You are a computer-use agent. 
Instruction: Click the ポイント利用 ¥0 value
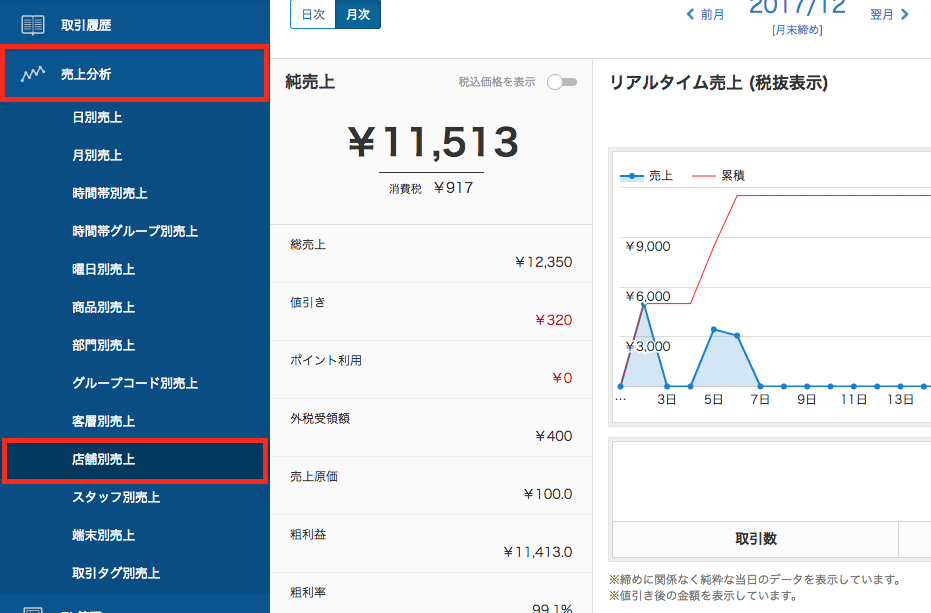[562, 378]
